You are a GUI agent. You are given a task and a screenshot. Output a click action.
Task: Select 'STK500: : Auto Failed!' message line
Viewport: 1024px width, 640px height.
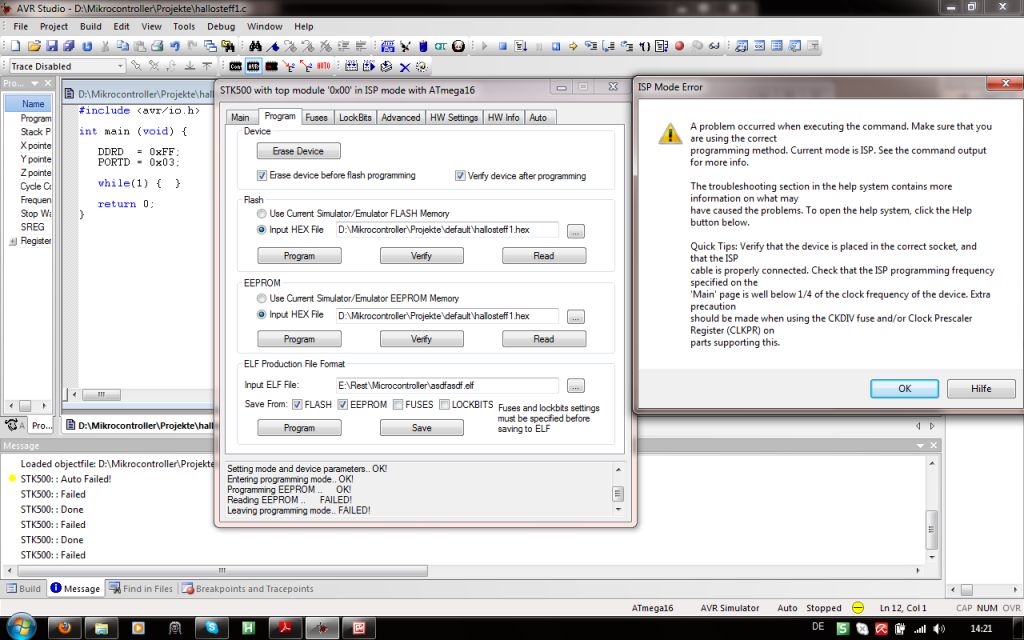tap(65, 479)
